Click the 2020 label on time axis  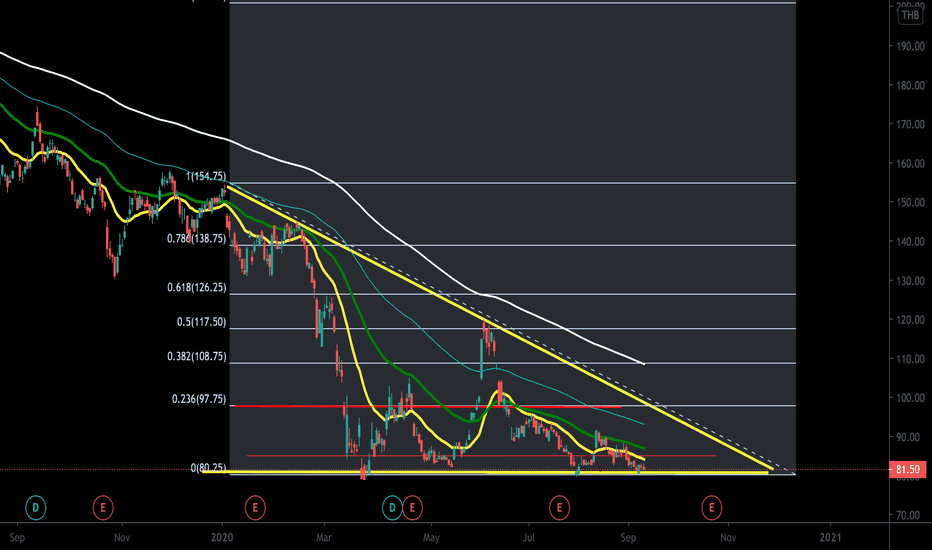click(222, 538)
